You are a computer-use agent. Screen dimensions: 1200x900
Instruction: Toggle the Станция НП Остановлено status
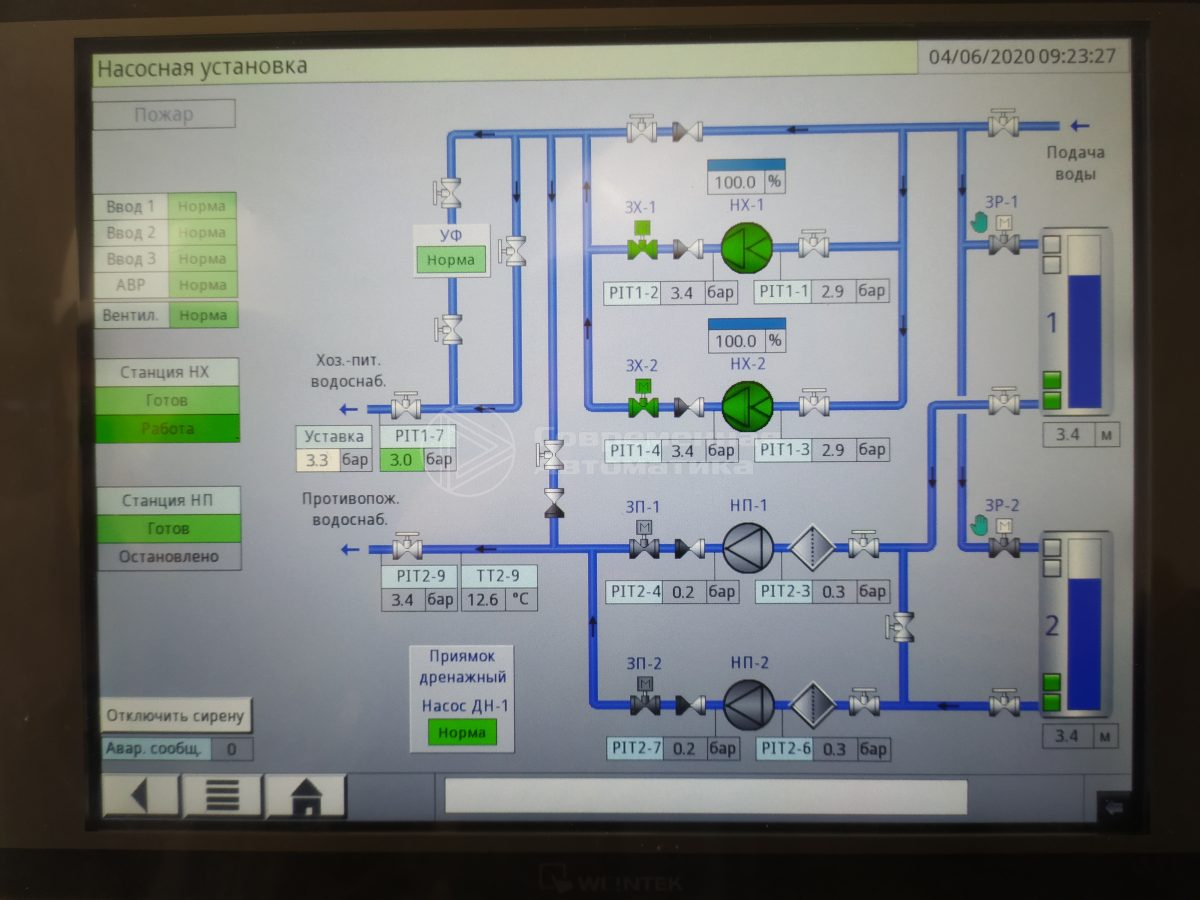pos(169,556)
